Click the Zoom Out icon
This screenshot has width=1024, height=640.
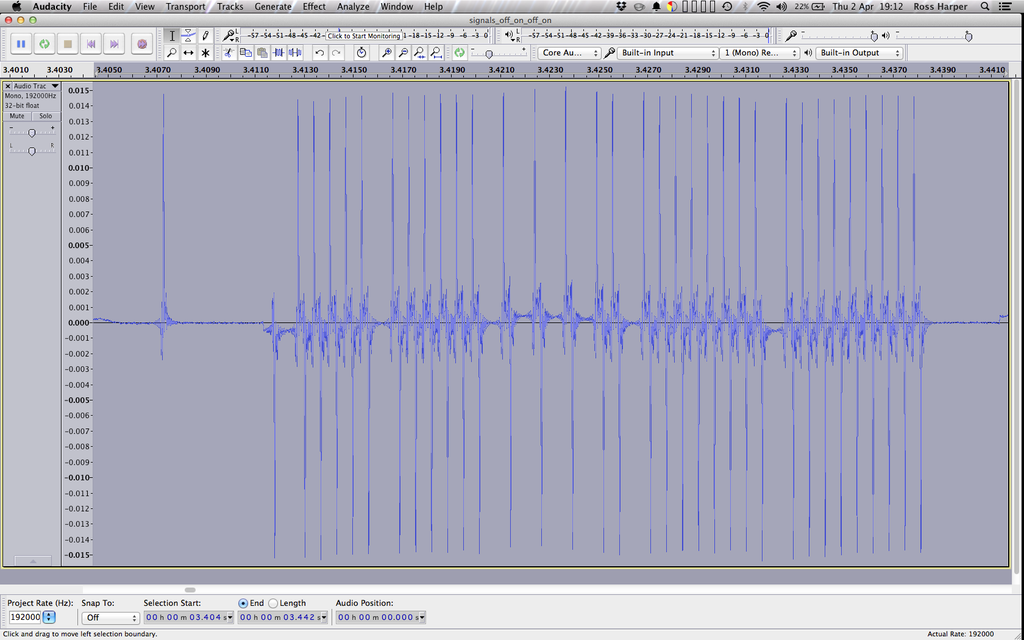point(403,53)
